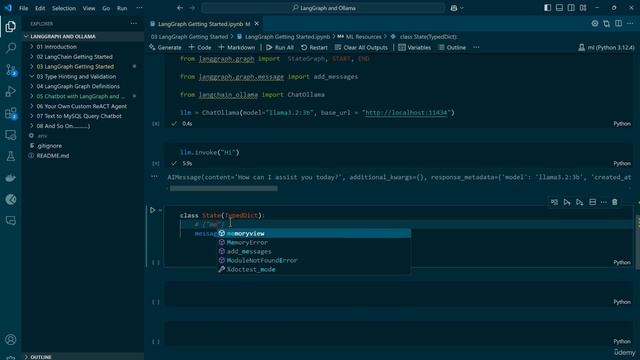Open the Copilot icon dropdown in the title bar
Screen dimensions: 640x360
[457, 8]
